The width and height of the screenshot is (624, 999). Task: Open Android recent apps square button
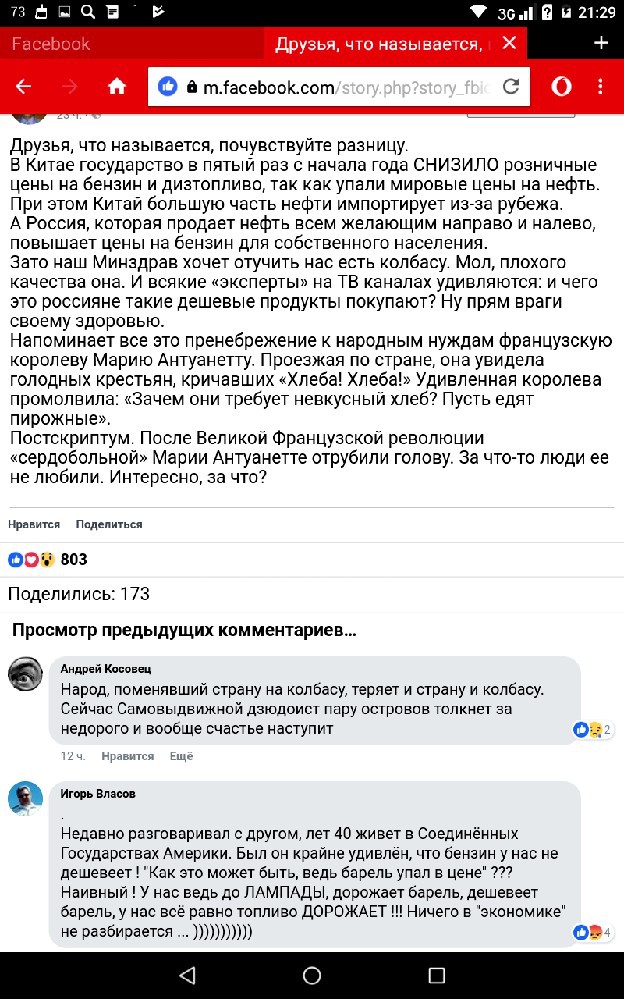tap(436, 974)
